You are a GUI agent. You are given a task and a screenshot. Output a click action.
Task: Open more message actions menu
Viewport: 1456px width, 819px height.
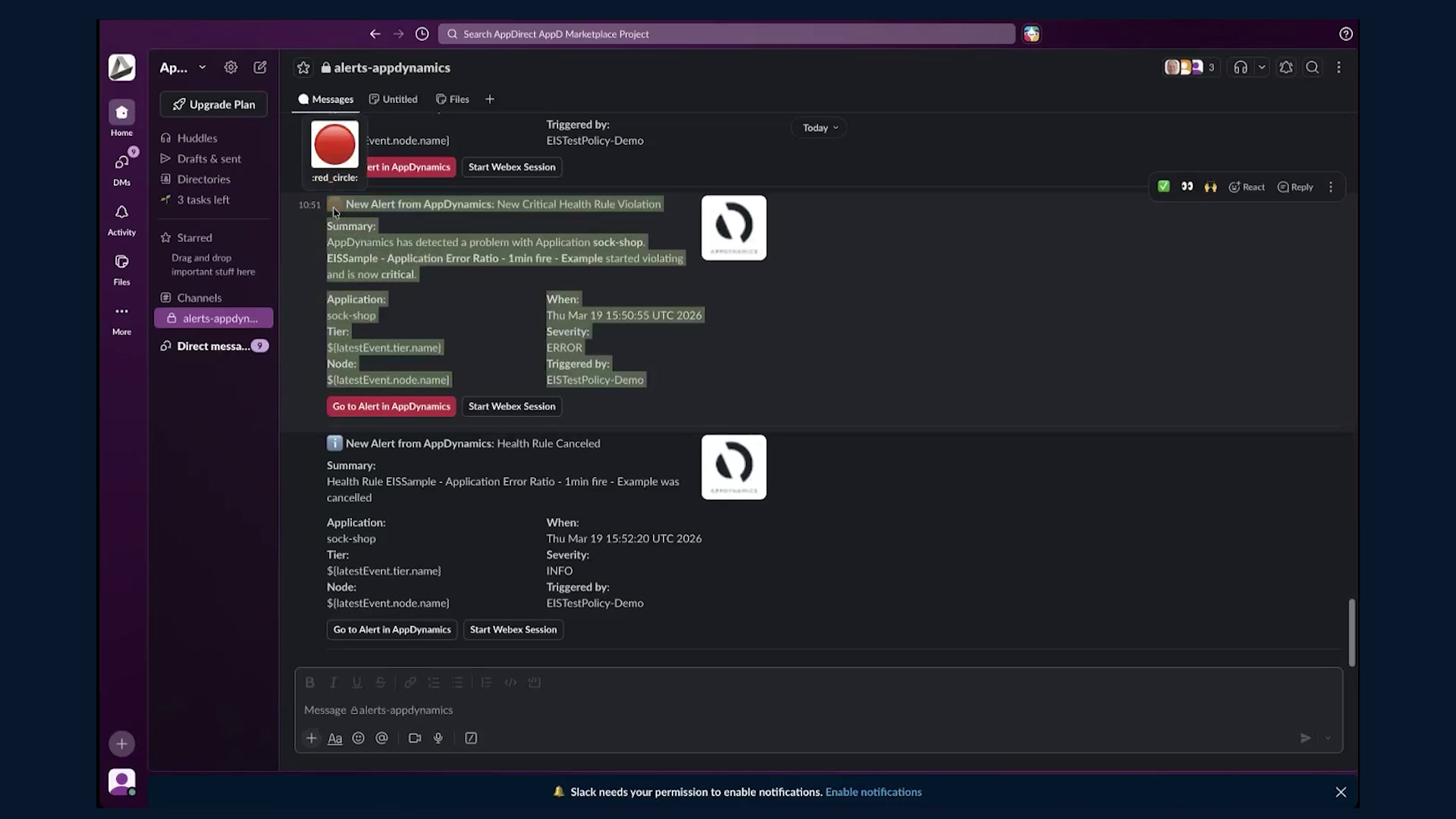pos(1331,187)
